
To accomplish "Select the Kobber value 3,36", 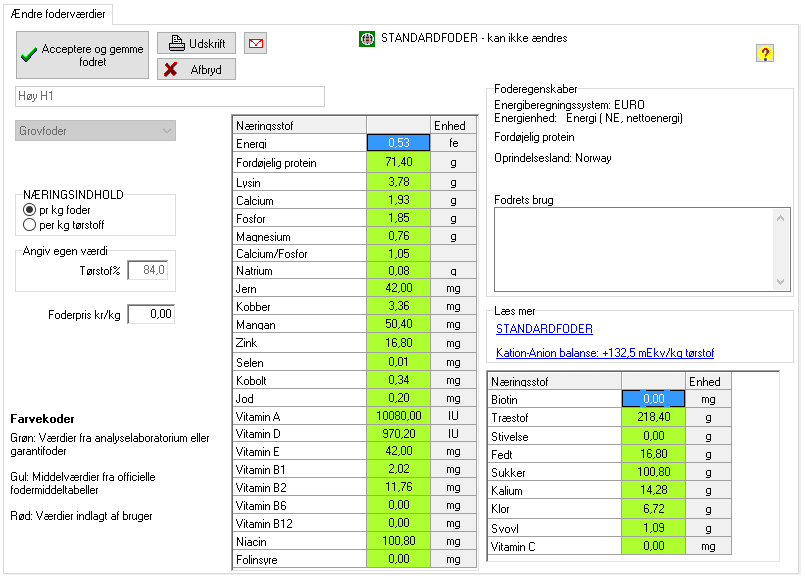I will (398, 306).
